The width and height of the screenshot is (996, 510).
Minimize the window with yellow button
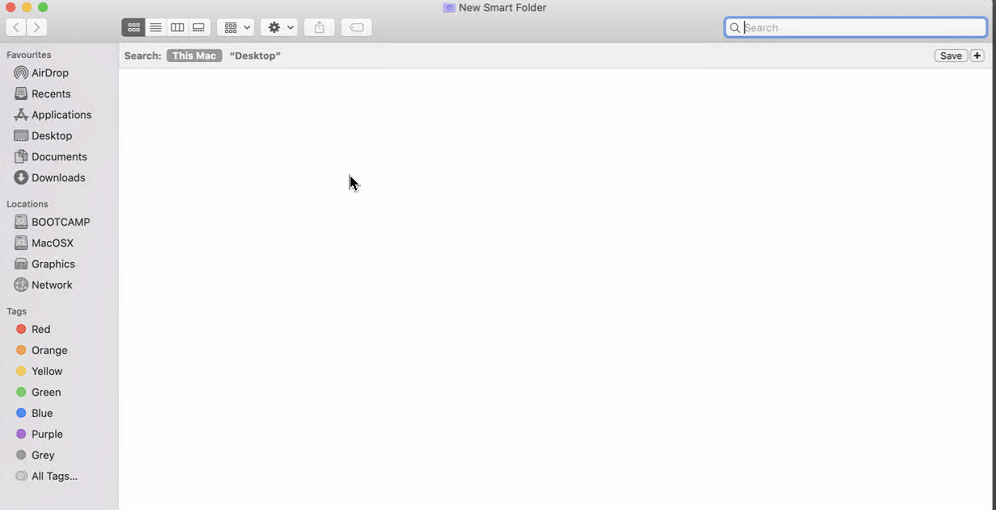pyautogui.click(x=27, y=8)
